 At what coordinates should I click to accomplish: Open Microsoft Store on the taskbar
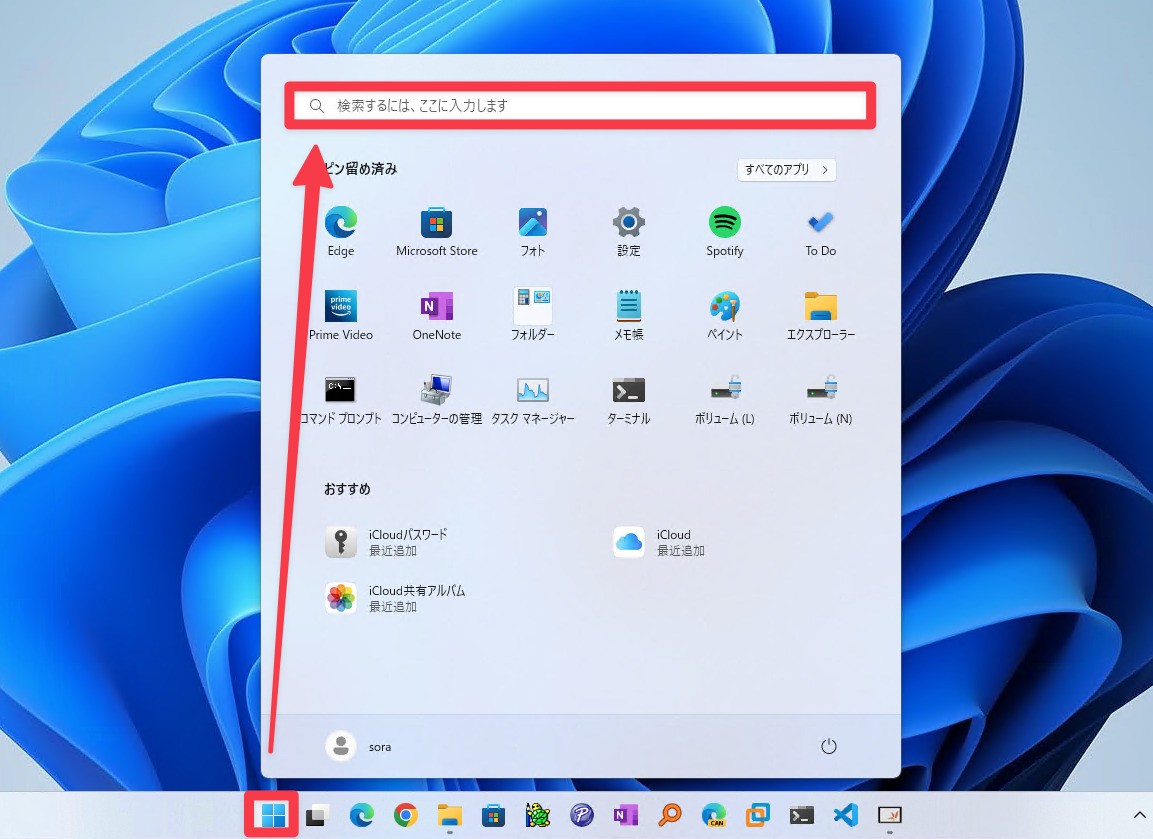[x=493, y=815]
